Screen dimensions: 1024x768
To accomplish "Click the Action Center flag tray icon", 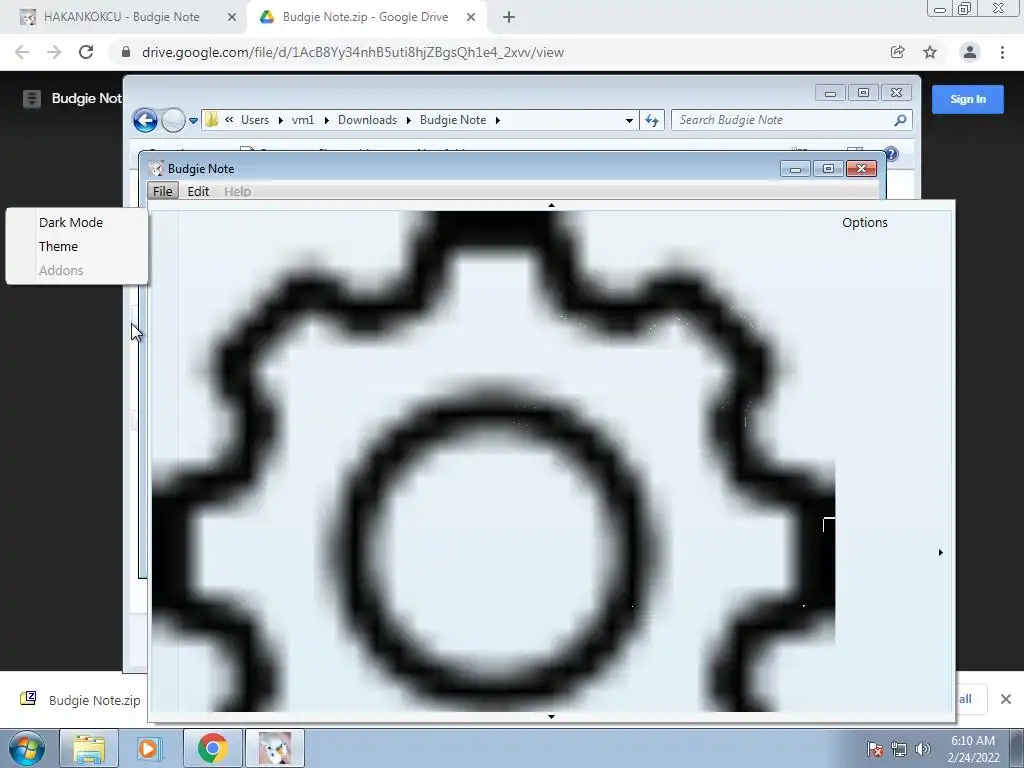I will click(x=875, y=749).
